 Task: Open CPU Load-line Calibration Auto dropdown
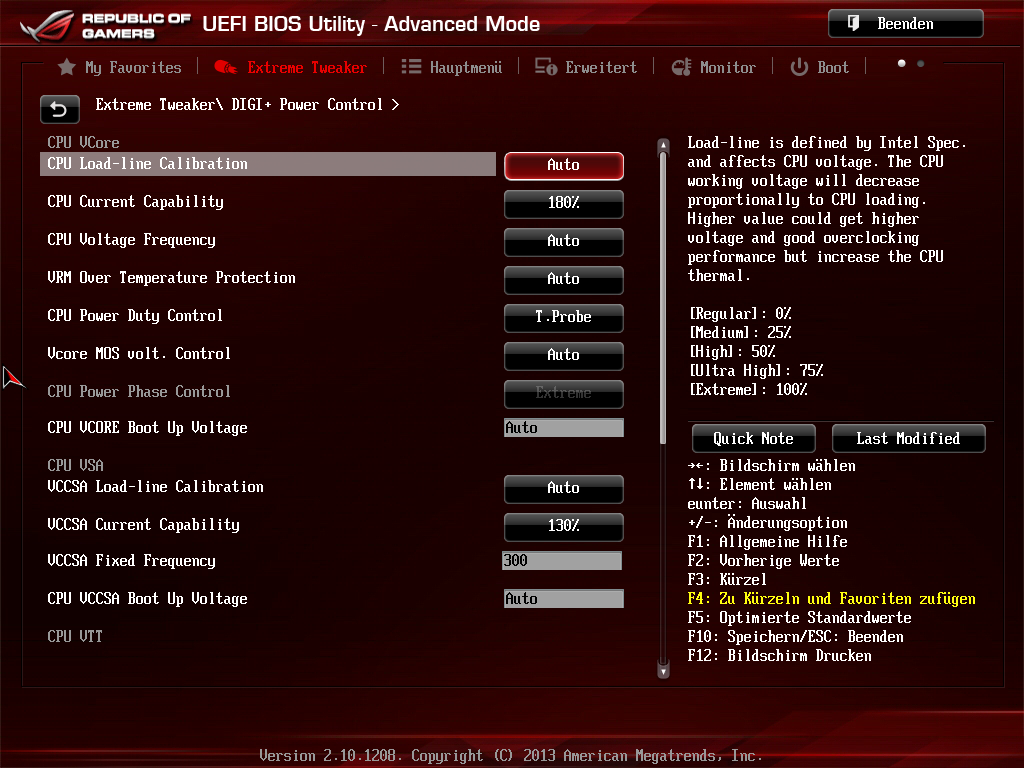[x=563, y=165]
